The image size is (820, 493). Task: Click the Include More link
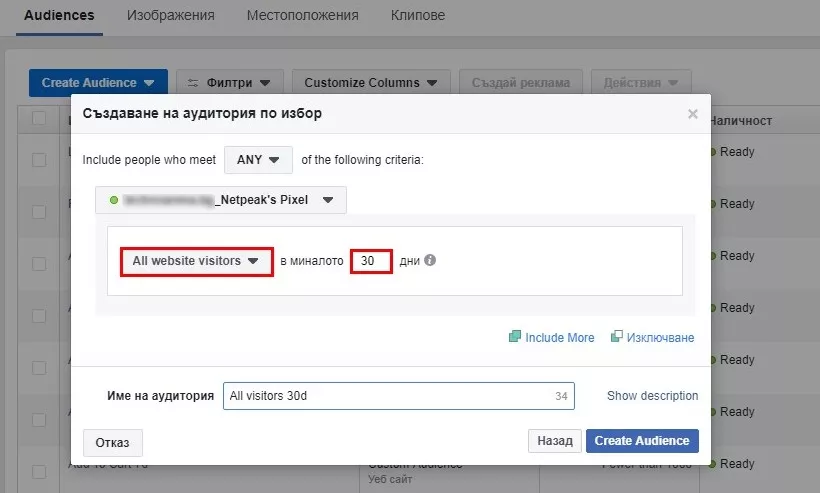click(560, 338)
